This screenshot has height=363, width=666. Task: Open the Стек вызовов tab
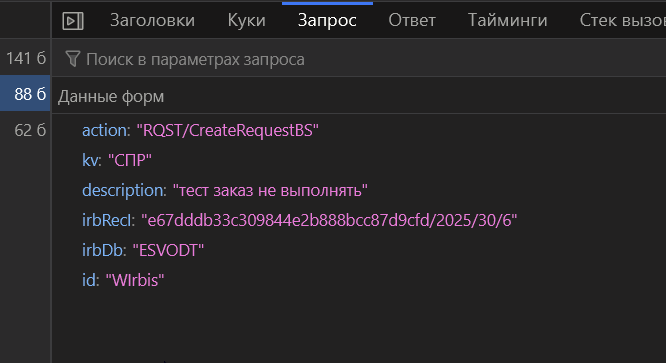pyautogui.click(x=622, y=20)
